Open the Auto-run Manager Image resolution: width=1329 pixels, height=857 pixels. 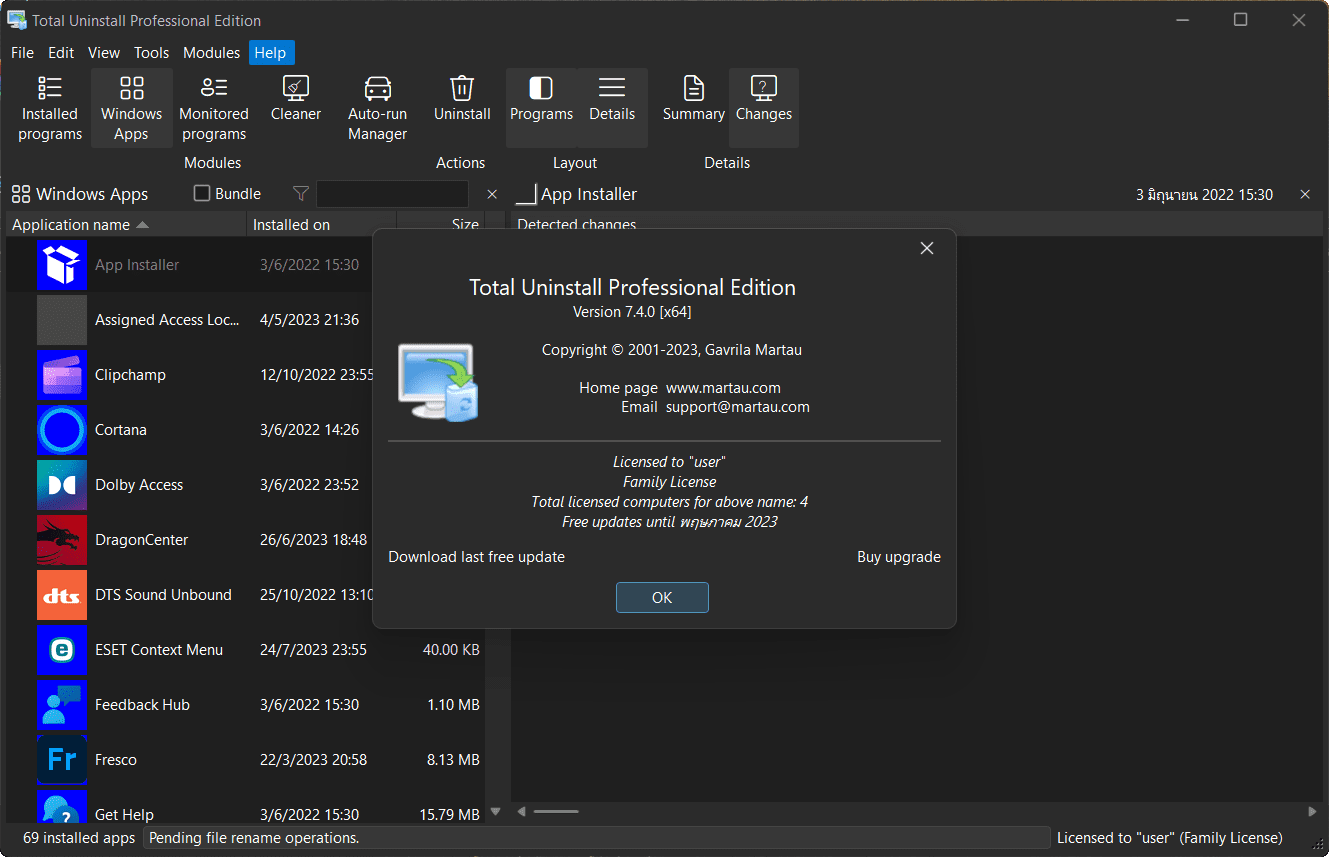tap(377, 108)
